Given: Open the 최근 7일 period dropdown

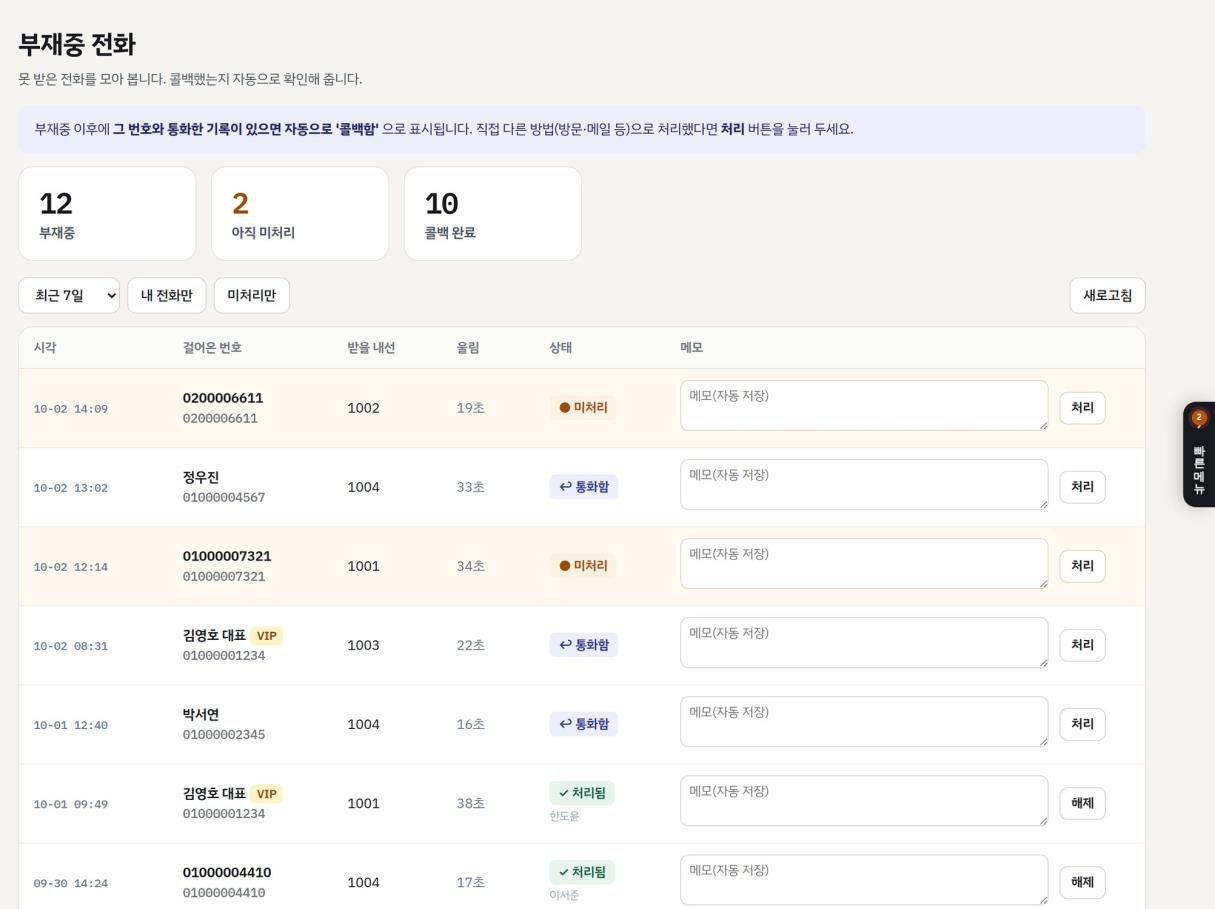Looking at the screenshot, I should coord(68,296).
